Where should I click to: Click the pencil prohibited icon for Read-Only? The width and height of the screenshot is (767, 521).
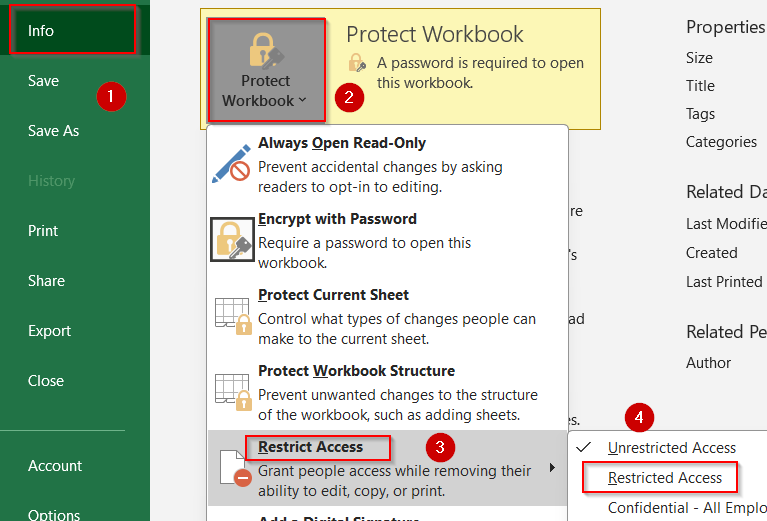click(231, 164)
